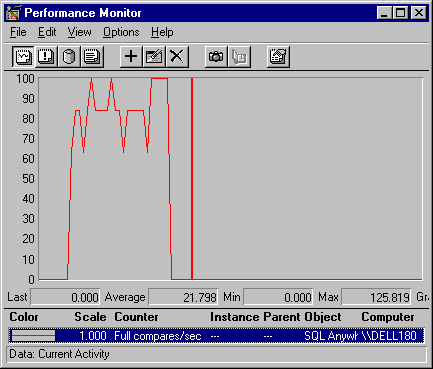Click the Add counter plus icon
The width and height of the screenshot is (433, 369).
point(131,57)
